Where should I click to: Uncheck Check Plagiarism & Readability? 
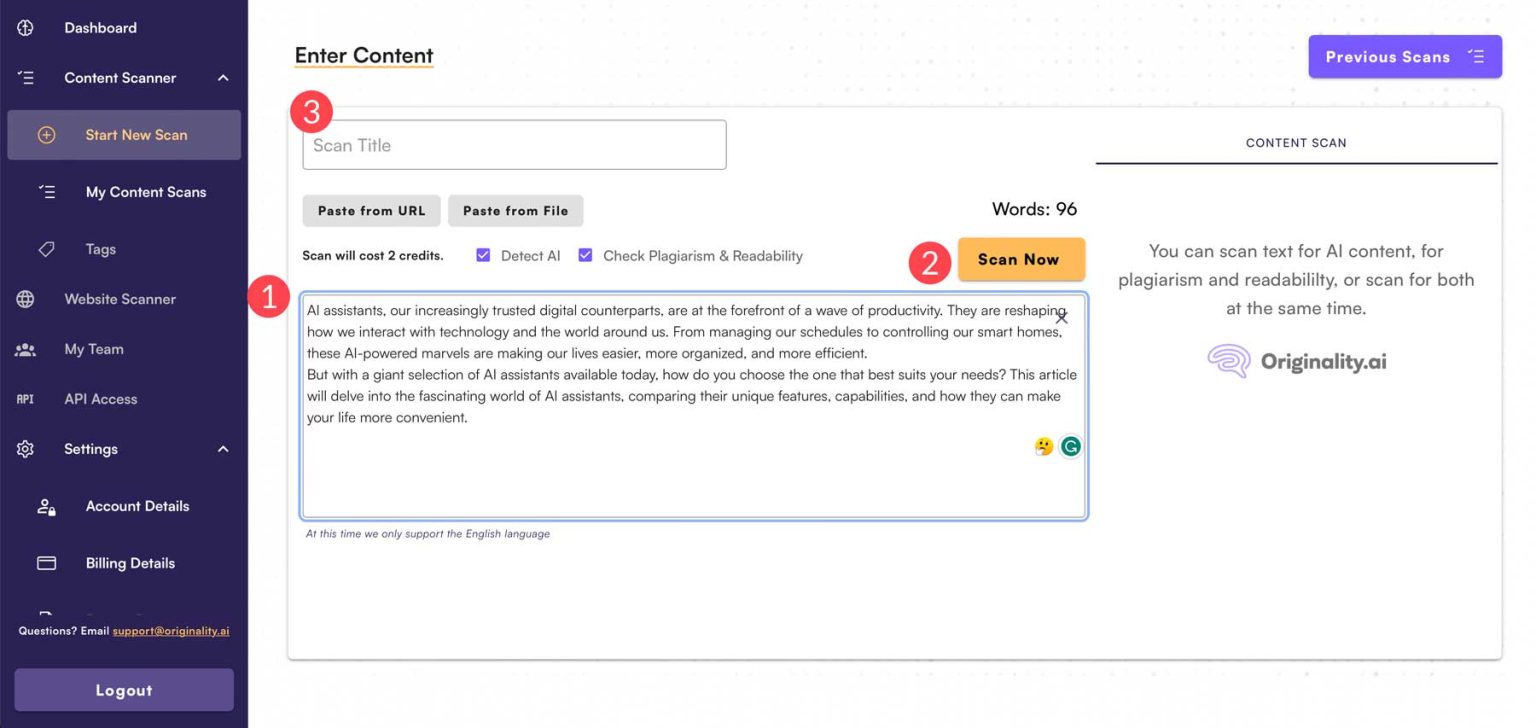[585, 255]
